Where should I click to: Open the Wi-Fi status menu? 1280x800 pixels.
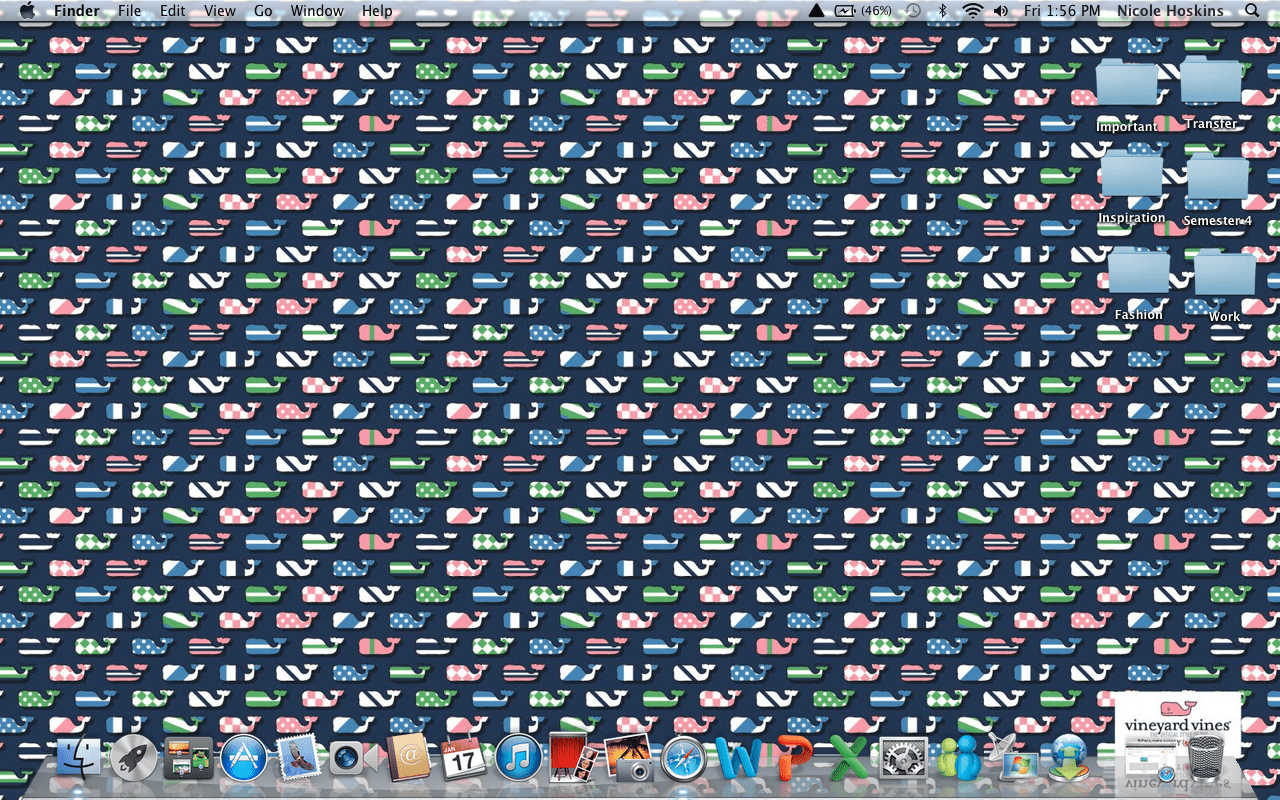tap(972, 11)
